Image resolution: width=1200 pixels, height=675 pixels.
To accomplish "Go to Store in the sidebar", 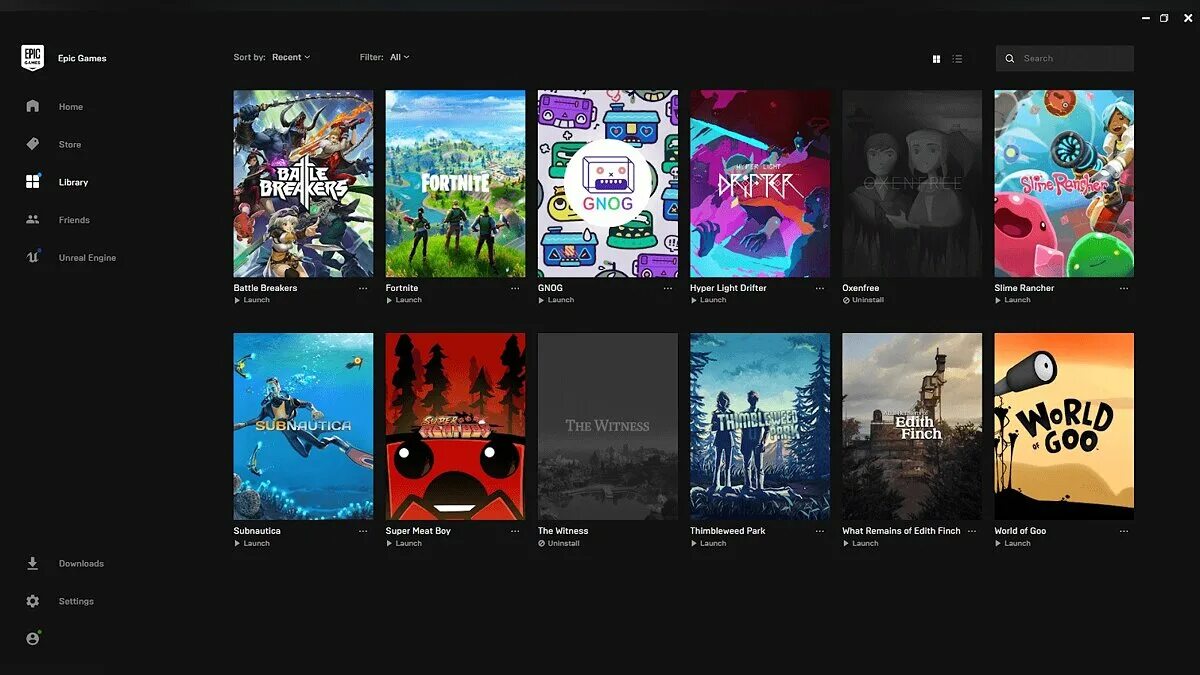I will pyautogui.click(x=70, y=145).
